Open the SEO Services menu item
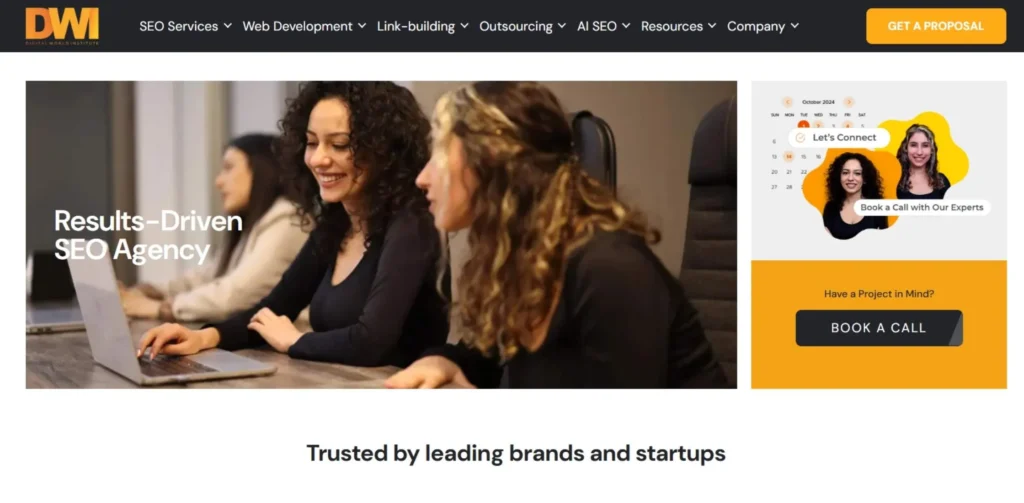Screen dimensions: 1024x503 tap(178, 26)
